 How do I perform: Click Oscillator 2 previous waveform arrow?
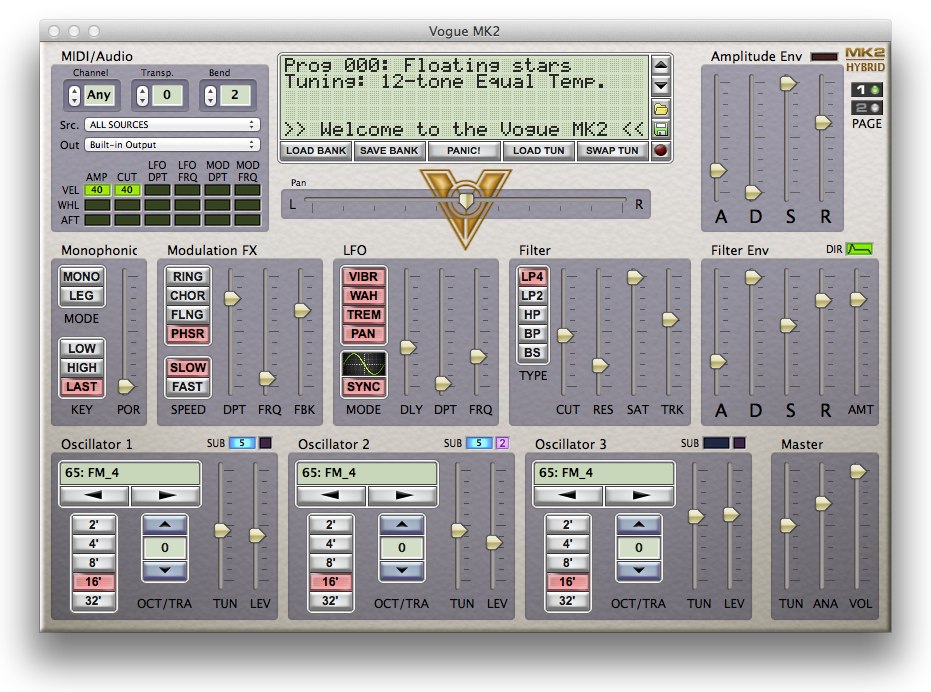tap(331, 495)
